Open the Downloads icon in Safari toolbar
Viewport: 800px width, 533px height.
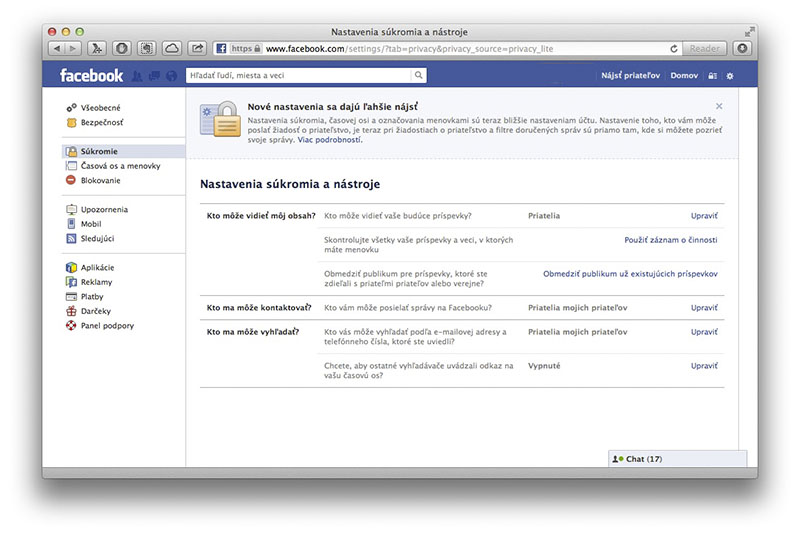pyautogui.click(x=742, y=48)
